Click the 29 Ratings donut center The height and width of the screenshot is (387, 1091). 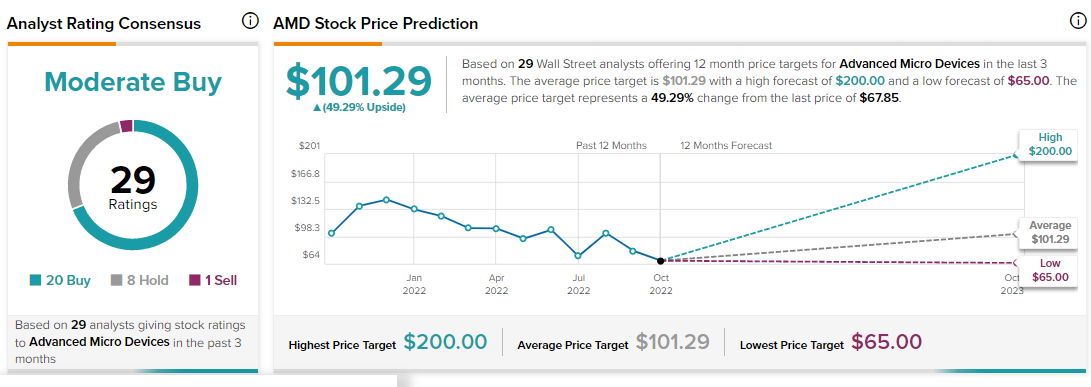(x=133, y=186)
